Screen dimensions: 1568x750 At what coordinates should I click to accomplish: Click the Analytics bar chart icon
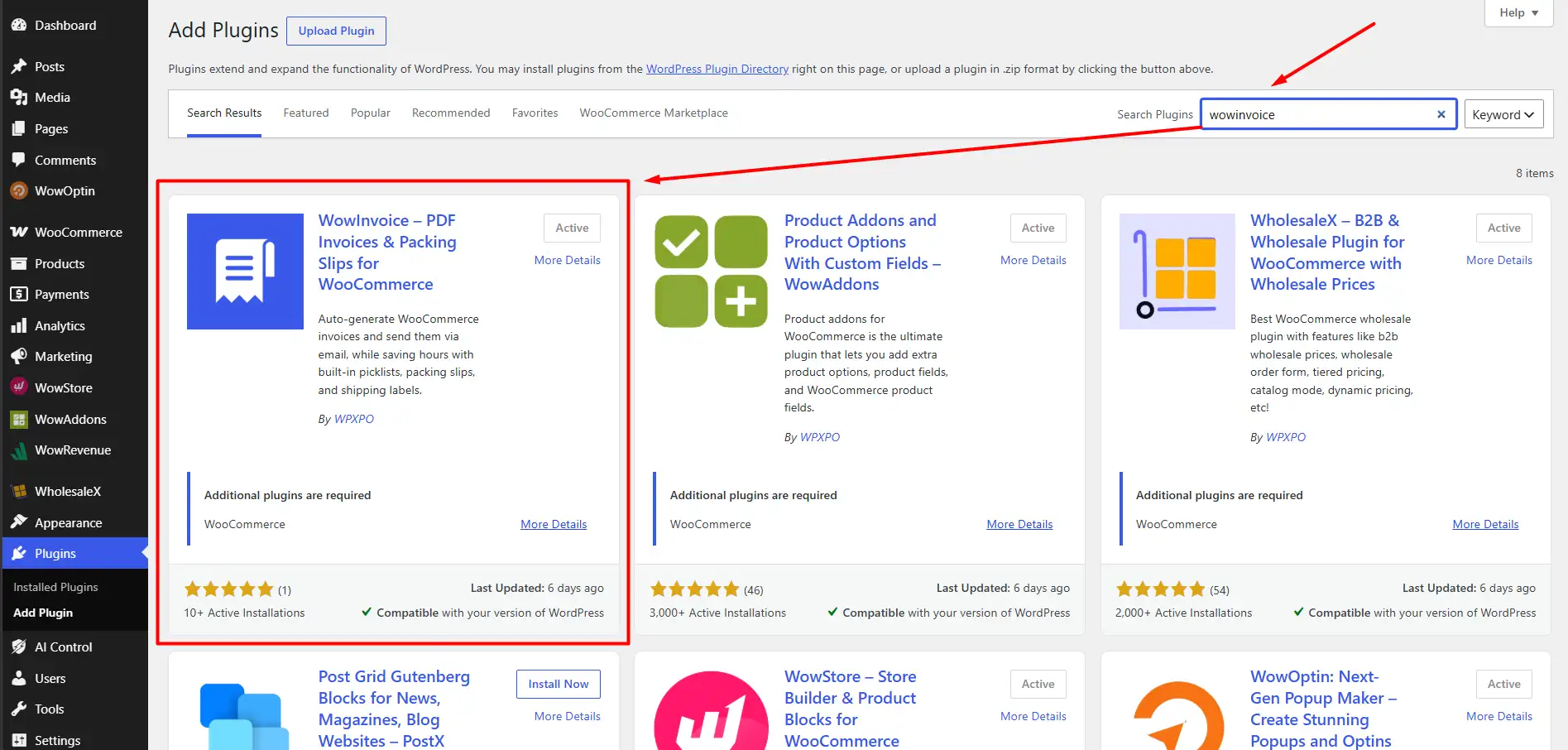coord(19,326)
